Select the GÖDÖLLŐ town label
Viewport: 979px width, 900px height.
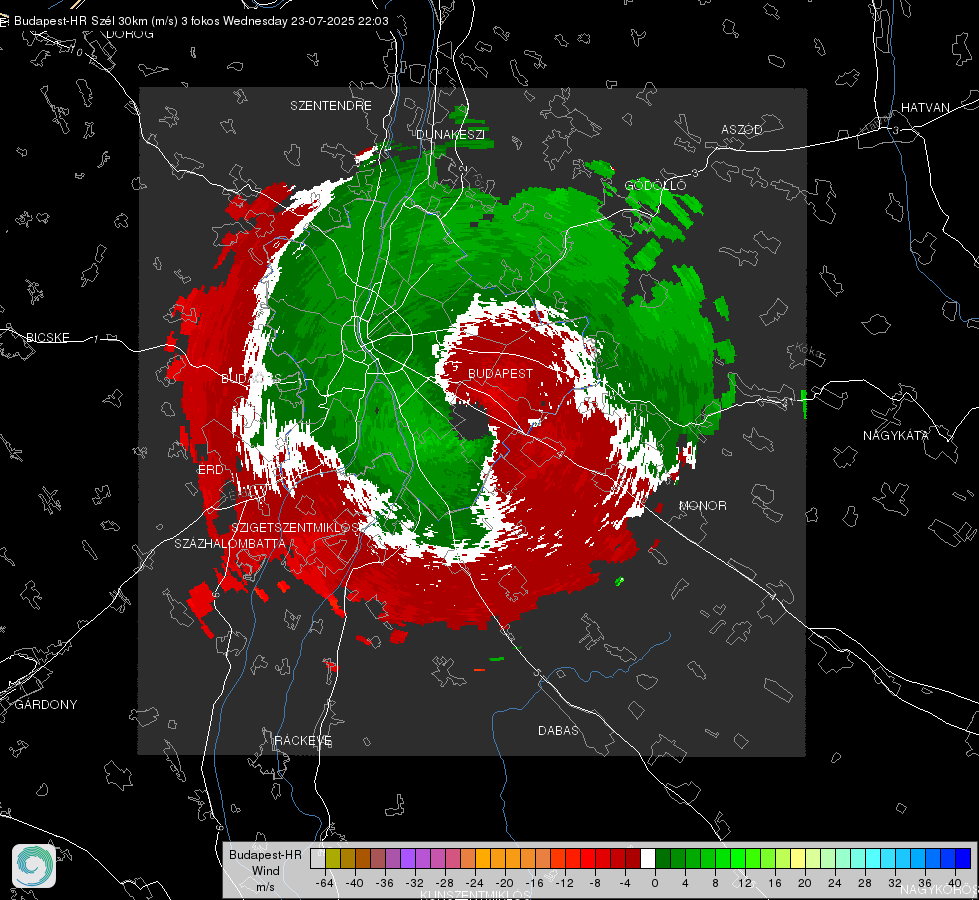point(655,185)
